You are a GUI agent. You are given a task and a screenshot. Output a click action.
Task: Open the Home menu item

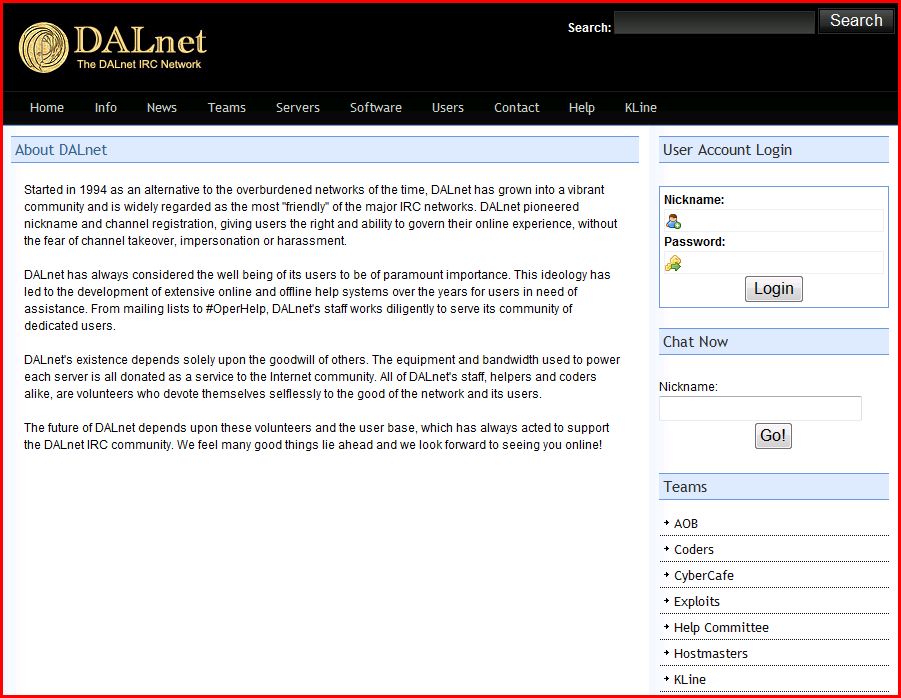pos(47,107)
